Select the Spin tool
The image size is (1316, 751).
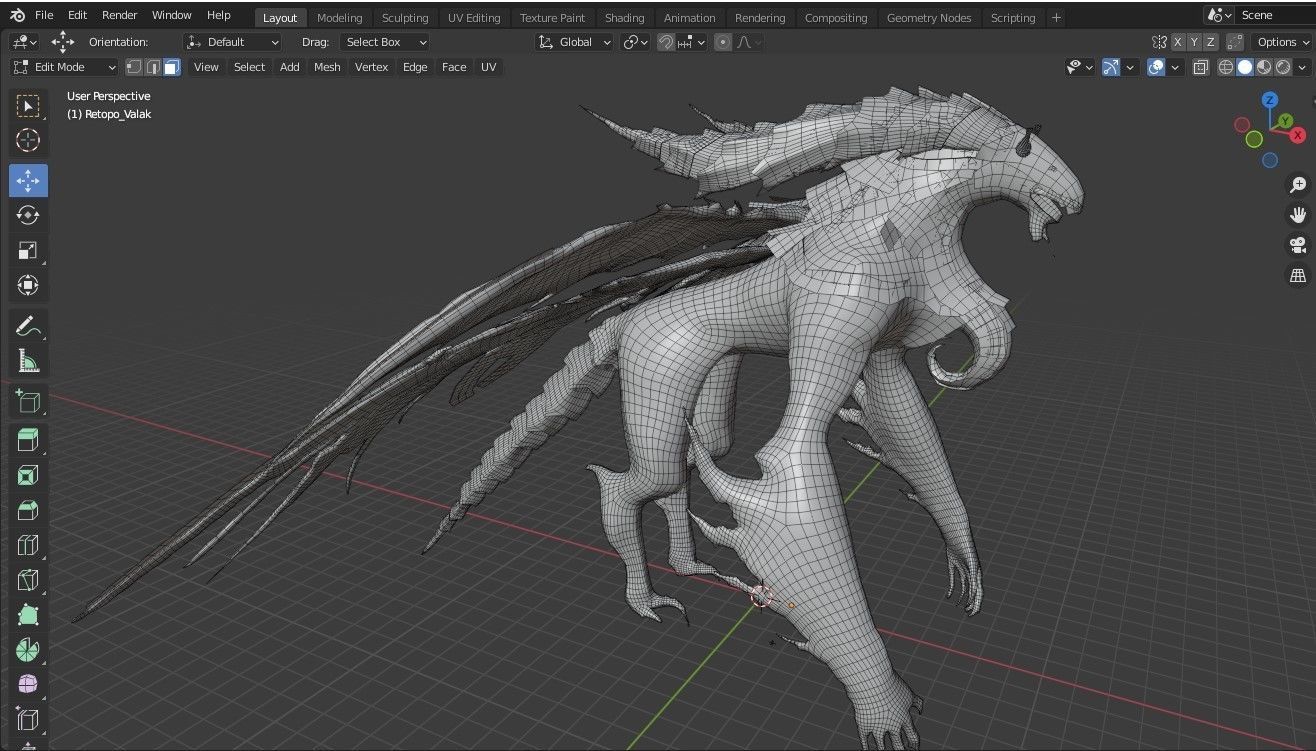[x=28, y=650]
